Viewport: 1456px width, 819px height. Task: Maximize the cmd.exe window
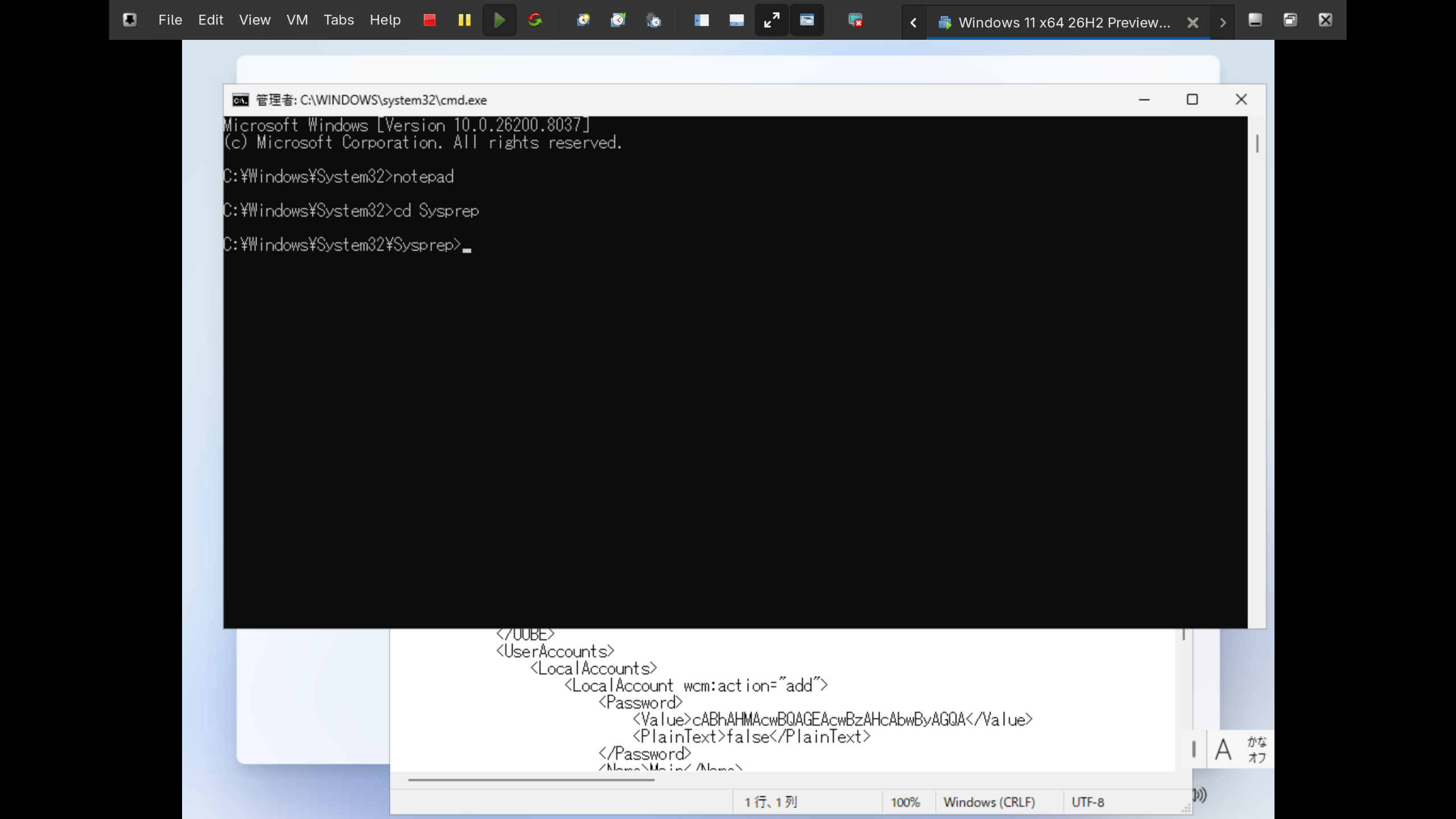click(1192, 100)
